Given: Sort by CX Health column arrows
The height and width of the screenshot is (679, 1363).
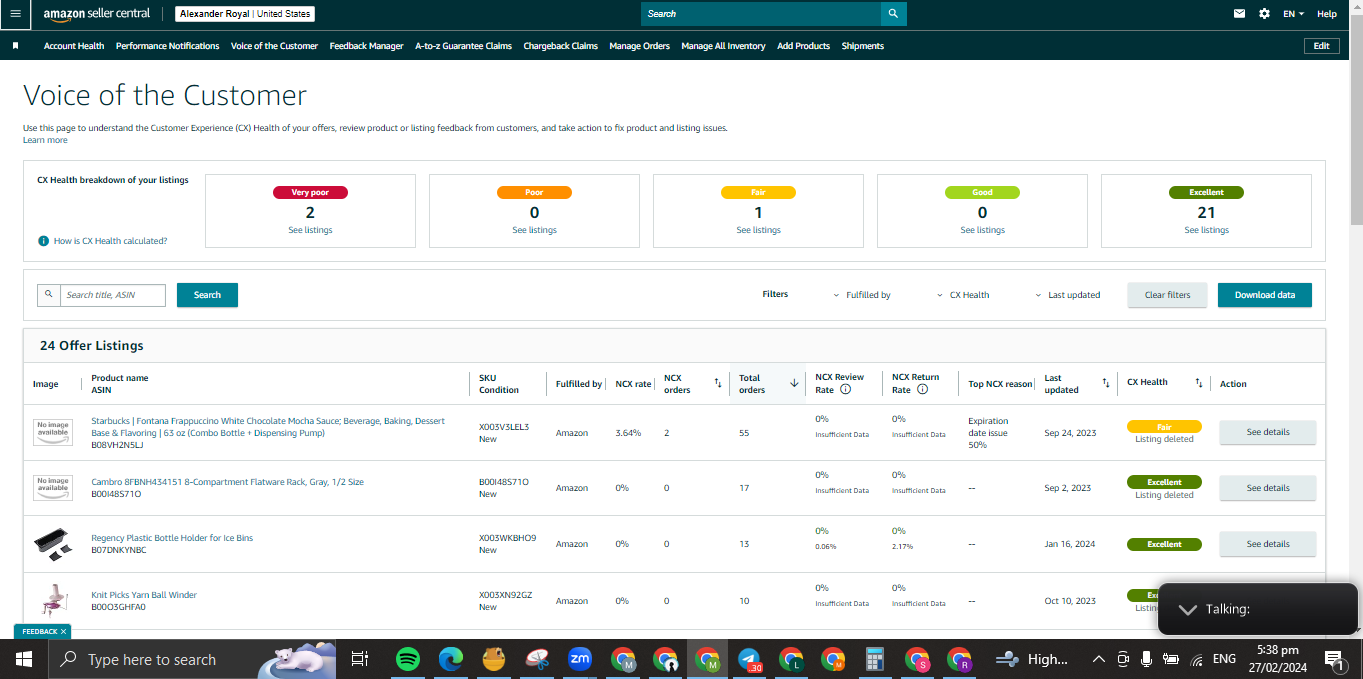Looking at the screenshot, I should coord(1199,383).
